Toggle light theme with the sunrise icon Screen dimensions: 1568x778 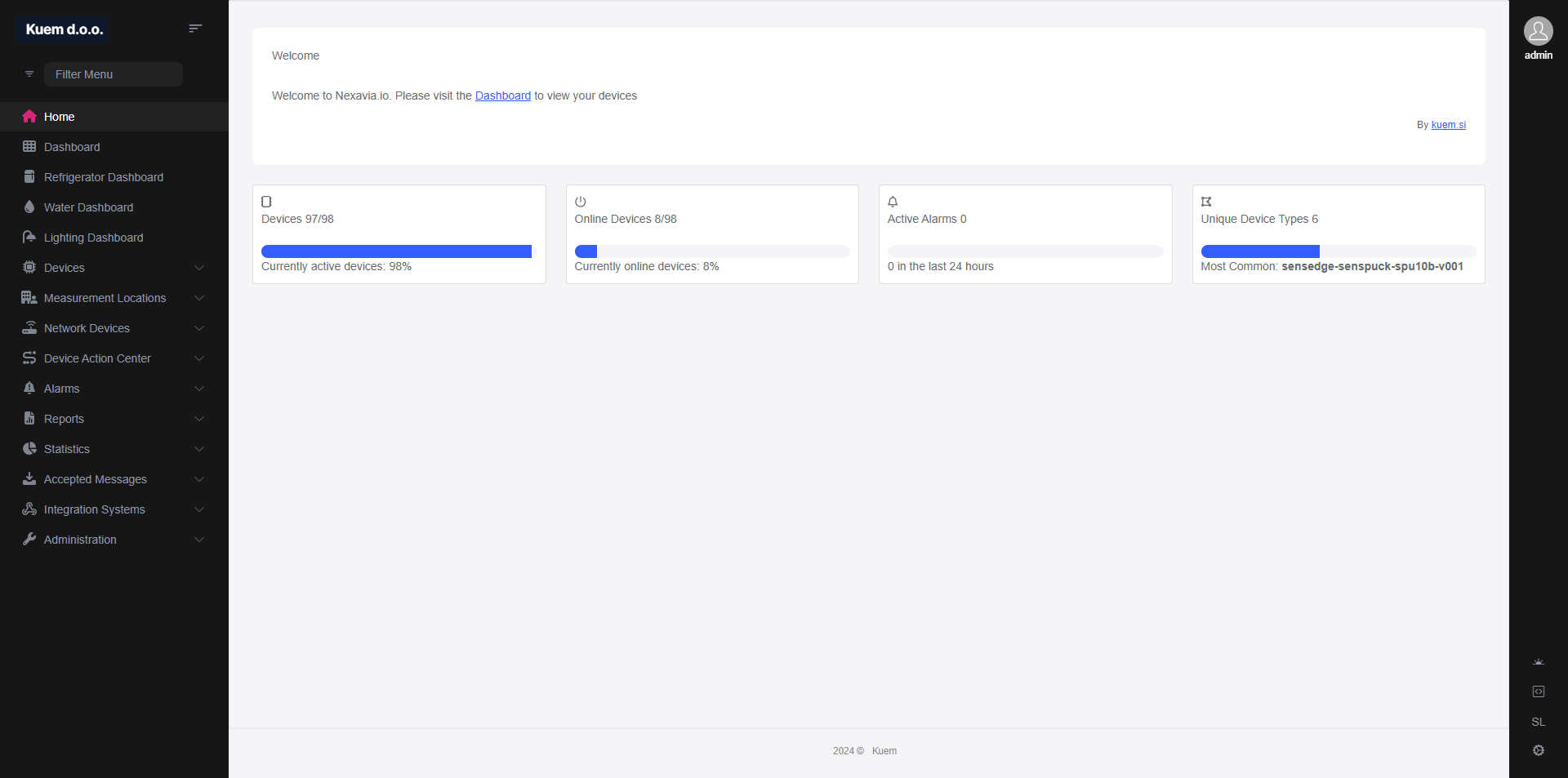(1539, 662)
